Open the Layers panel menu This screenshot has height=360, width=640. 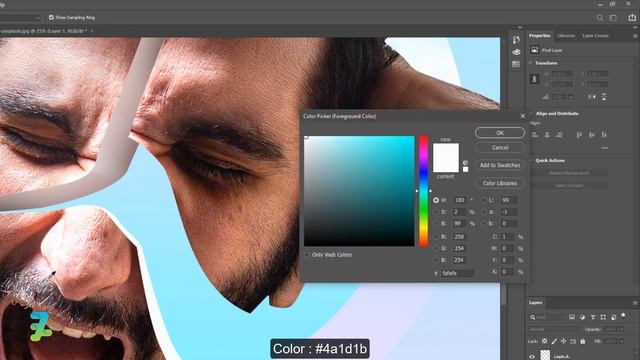635,303
